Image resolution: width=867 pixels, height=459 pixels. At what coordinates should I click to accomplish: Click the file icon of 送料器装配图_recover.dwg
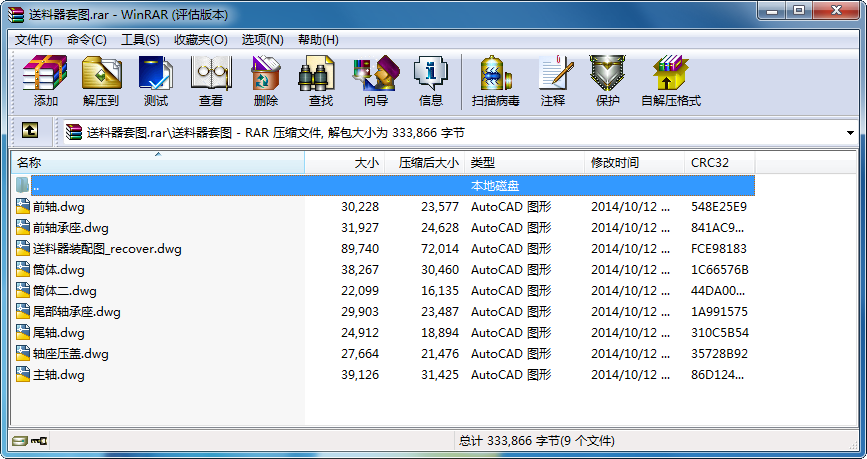tap(23, 248)
